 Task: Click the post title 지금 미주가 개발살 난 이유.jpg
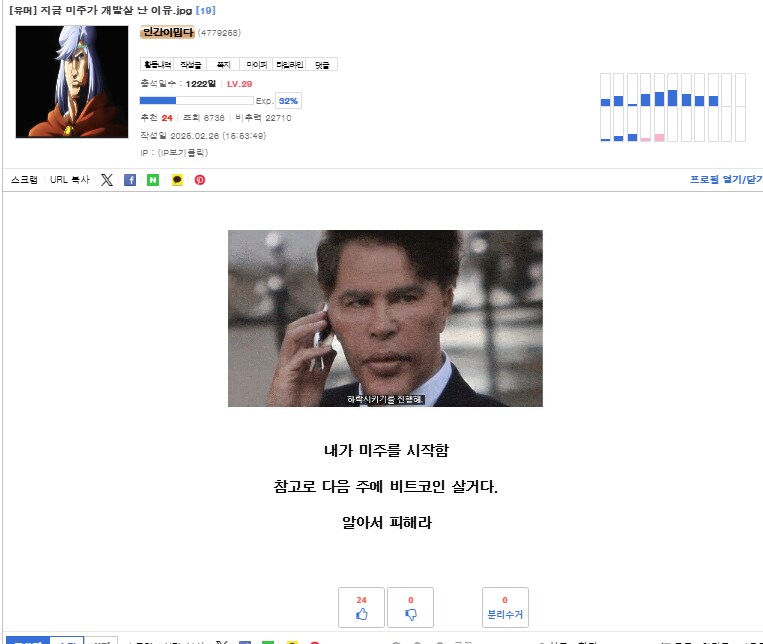[x=116, y=10]
